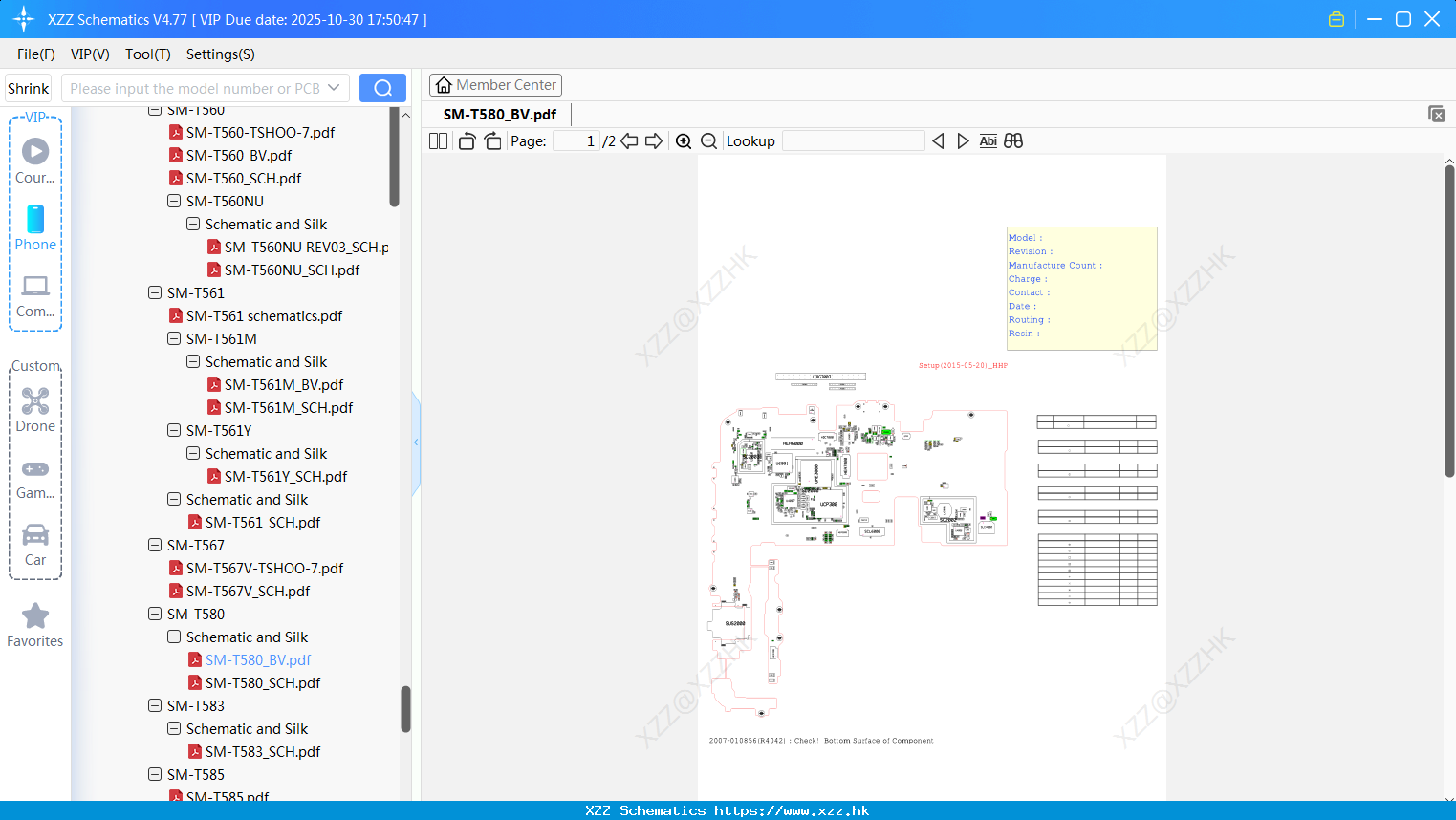Open SM-T567V_SCH.pdf file
The height and width of the screenshot is (820, 1456).
pos(248,591)
